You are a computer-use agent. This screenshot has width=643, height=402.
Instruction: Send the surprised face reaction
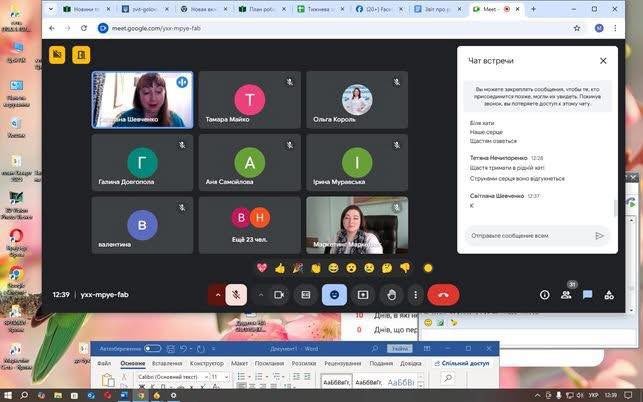coord(351,268)
